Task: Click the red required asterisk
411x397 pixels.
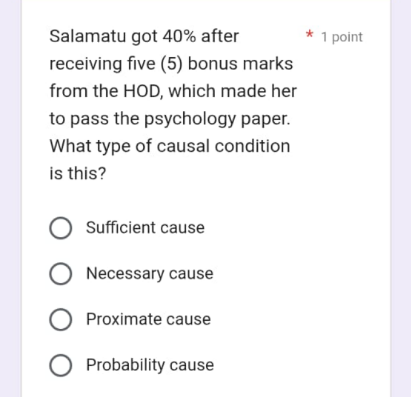Action: (309, 34)
